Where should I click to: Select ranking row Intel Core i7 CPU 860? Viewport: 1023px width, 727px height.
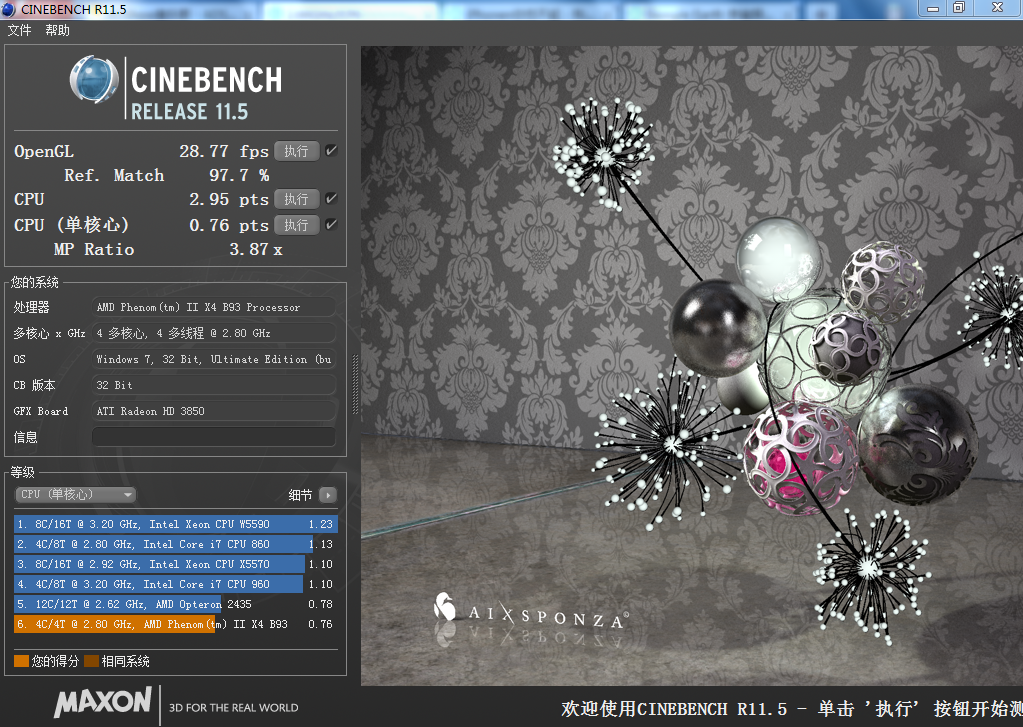175,544
